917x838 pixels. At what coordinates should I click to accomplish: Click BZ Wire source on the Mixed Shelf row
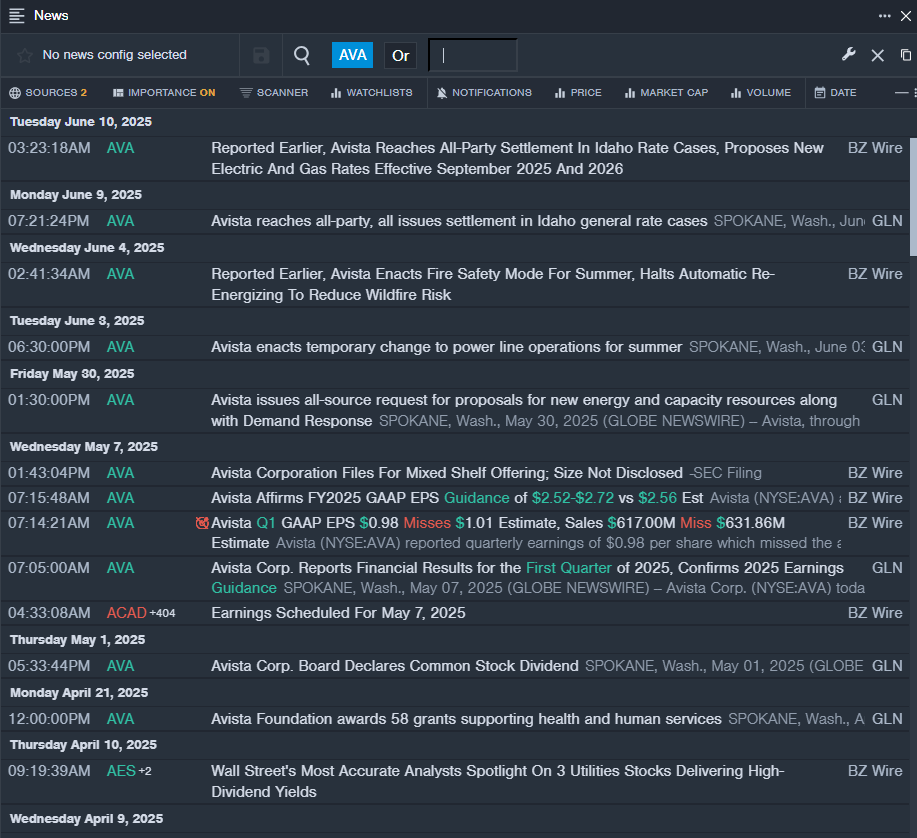click(x=875, y=473)
